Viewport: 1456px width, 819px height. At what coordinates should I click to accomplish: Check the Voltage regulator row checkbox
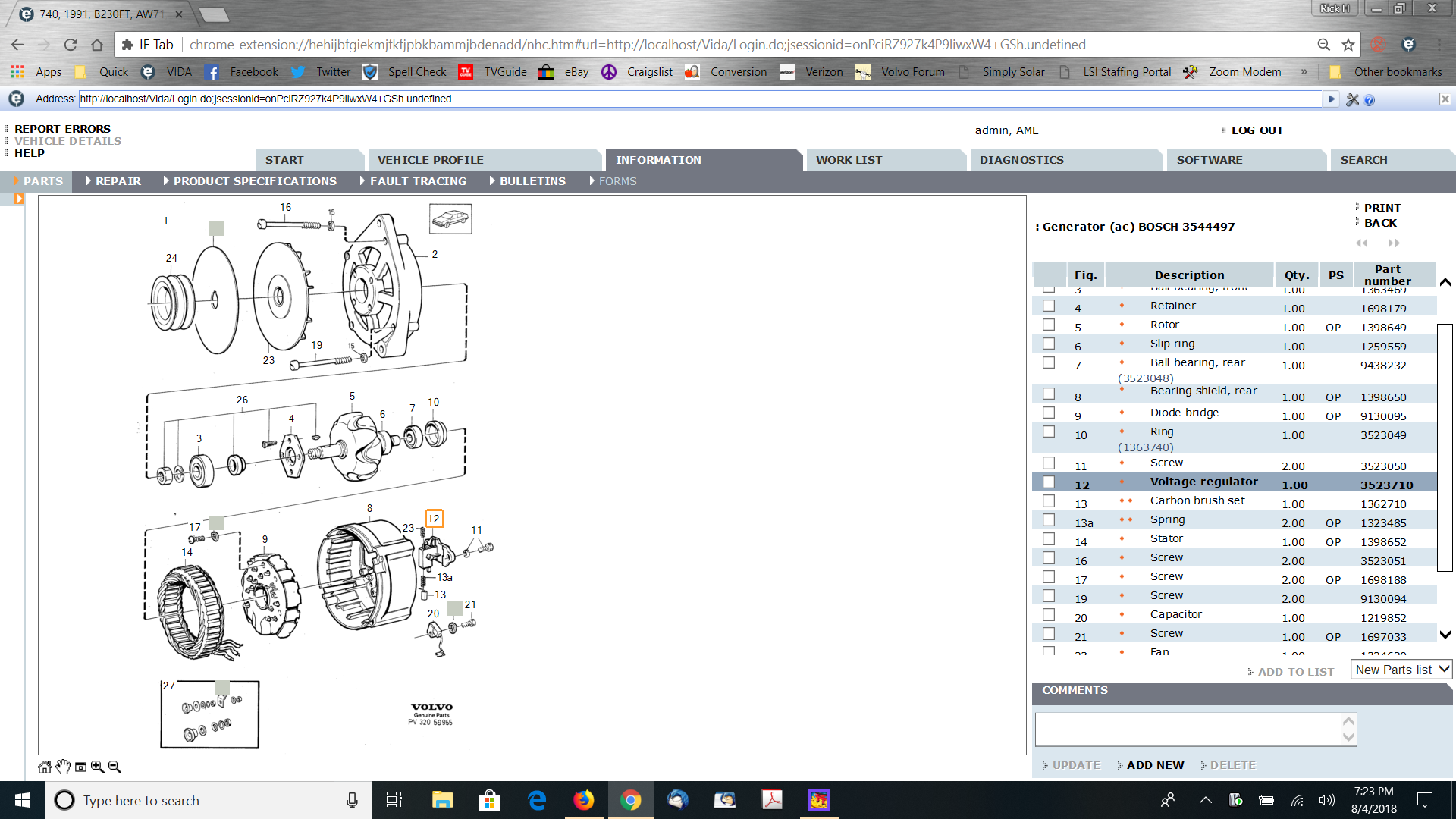[1049, 482]
